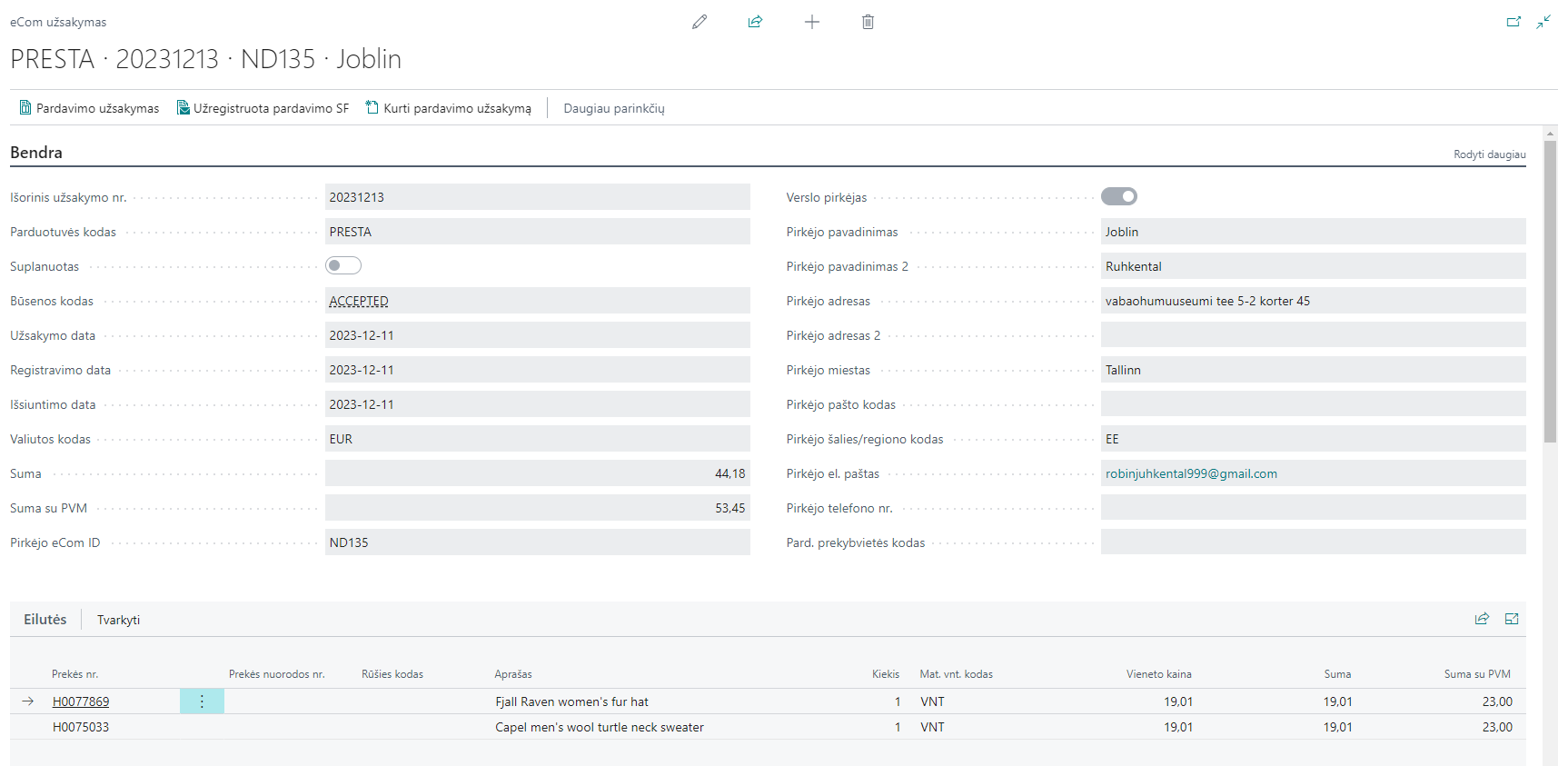This screenshot has height=766, width=1568.
Task: Click Registravimo data field
Action: pyautogui.click(x=538, y=370)
